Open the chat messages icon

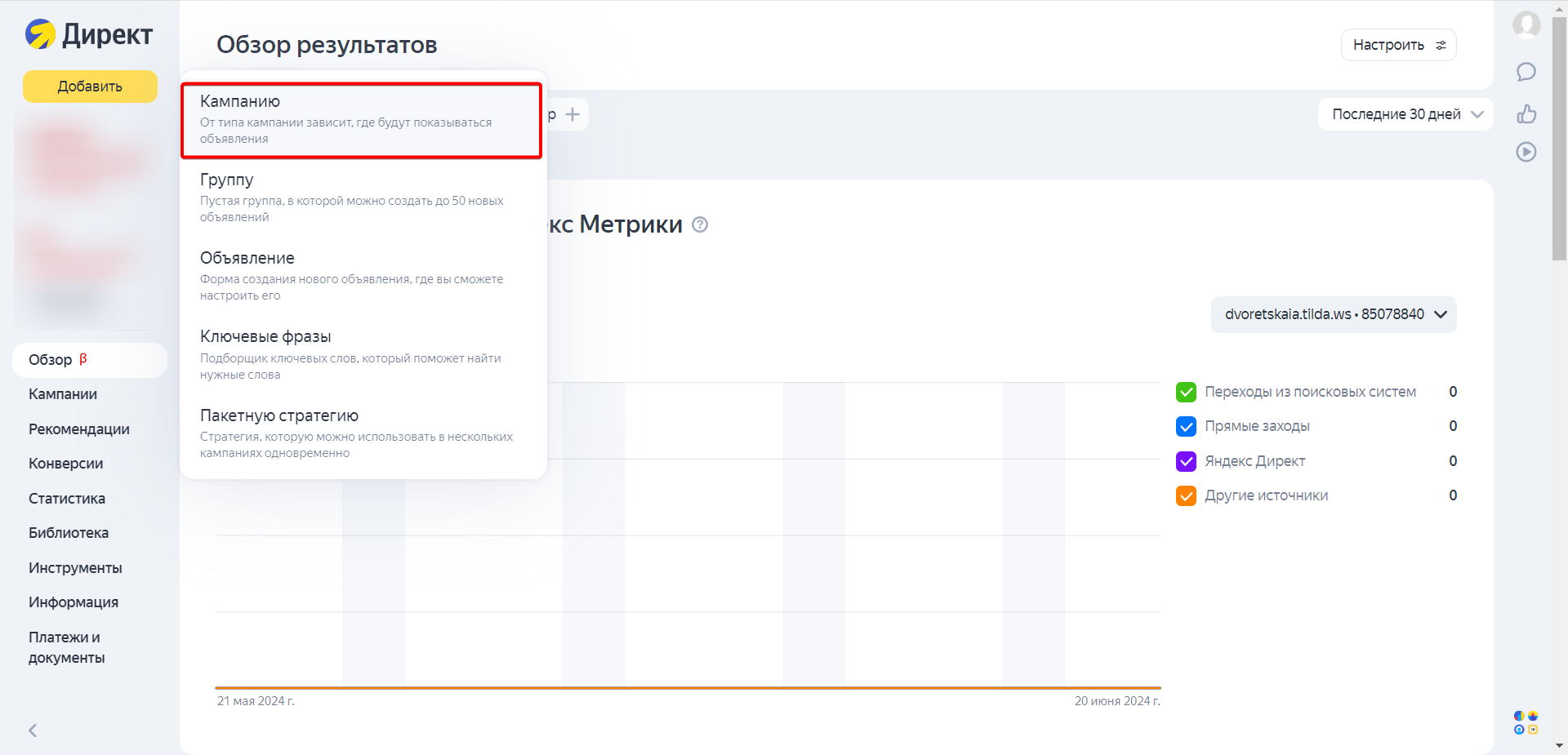tap(1526, 72)
